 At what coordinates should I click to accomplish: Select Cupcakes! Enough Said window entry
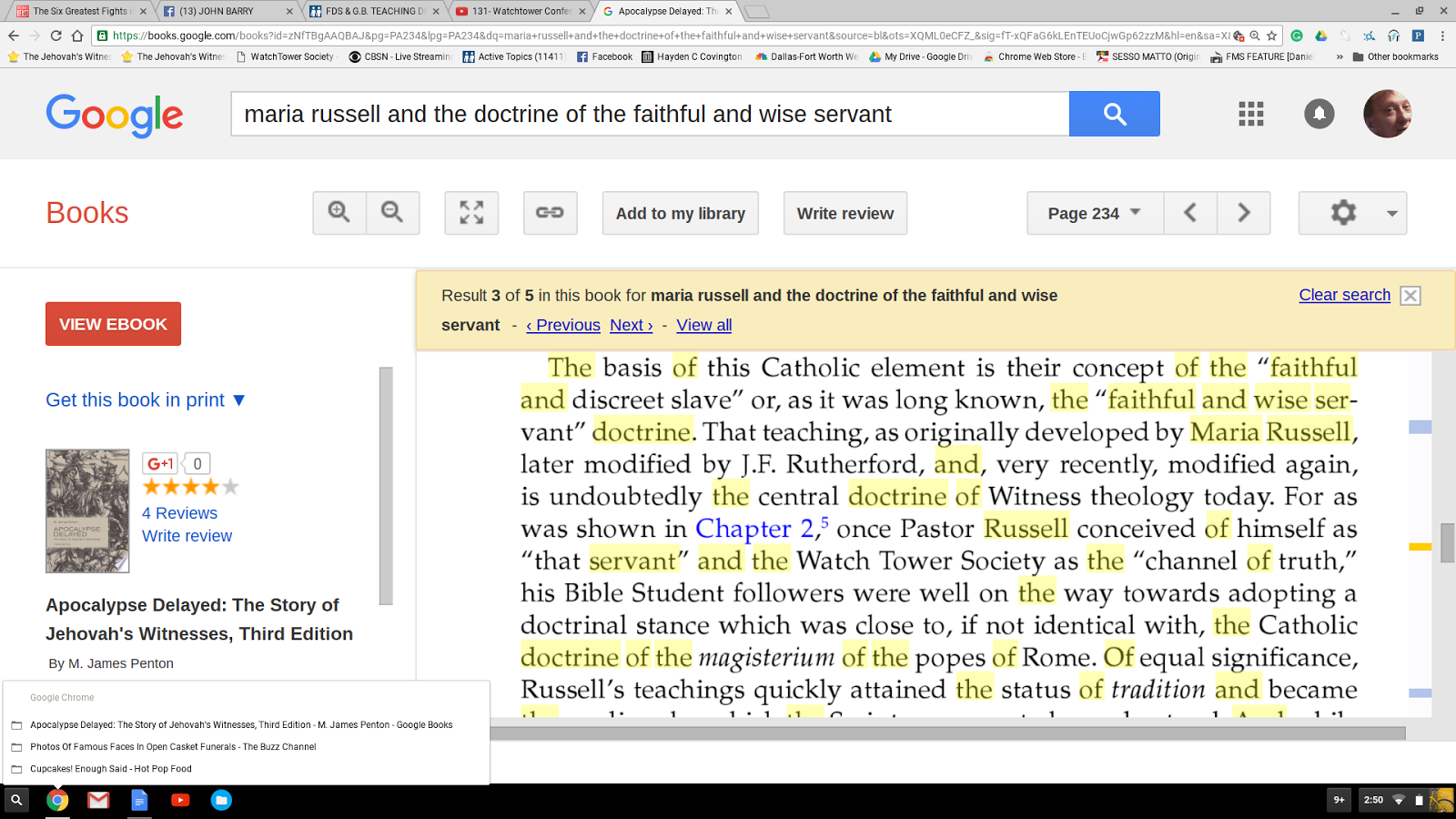click(x=111, y=769)
